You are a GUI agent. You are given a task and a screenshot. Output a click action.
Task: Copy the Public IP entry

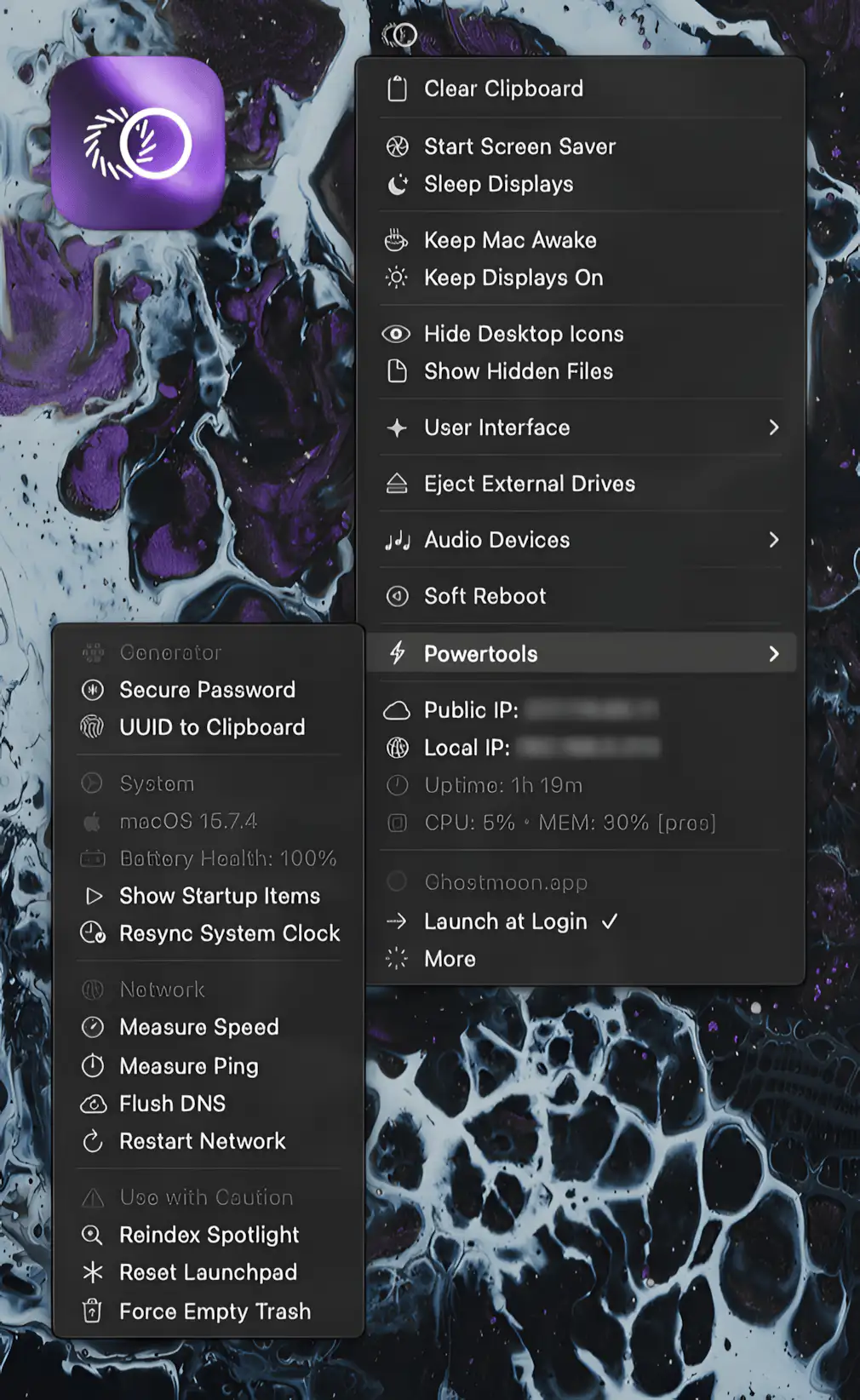[x=471, y=710]
